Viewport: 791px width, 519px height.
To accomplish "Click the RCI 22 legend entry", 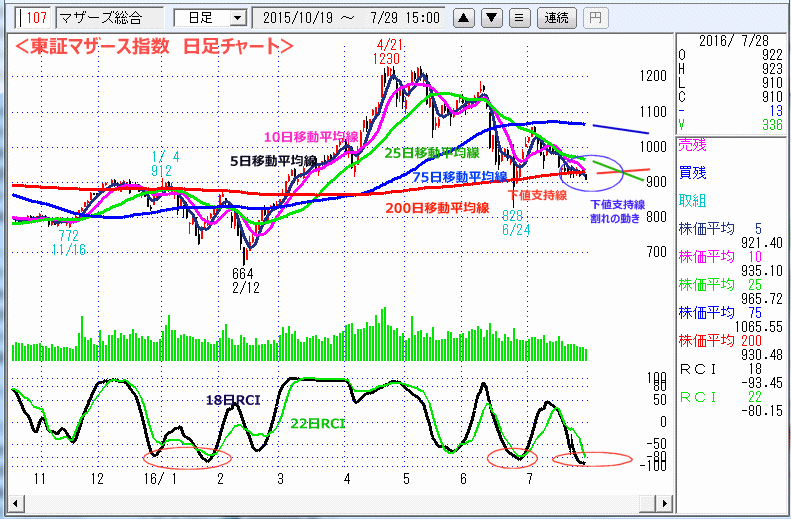I will tap(720, 397).
